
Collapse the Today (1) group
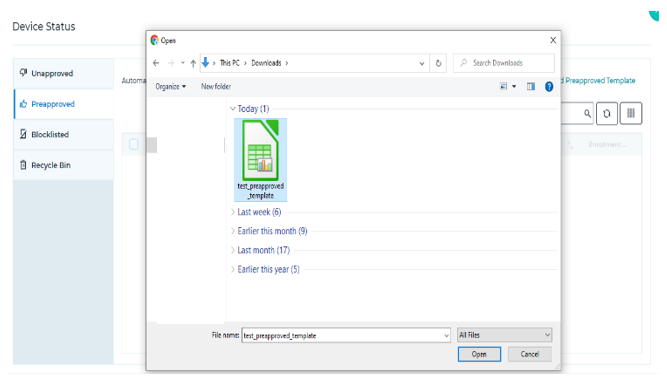pyautogui.click(x=233, y=109)
